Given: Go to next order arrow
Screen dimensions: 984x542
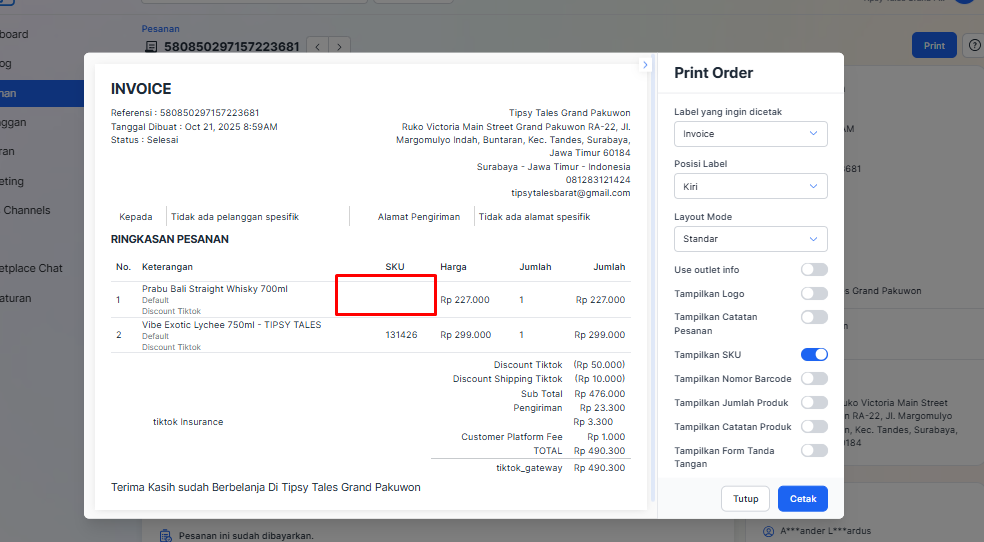Looking at the screenshot, I should [x=340, y=46].
